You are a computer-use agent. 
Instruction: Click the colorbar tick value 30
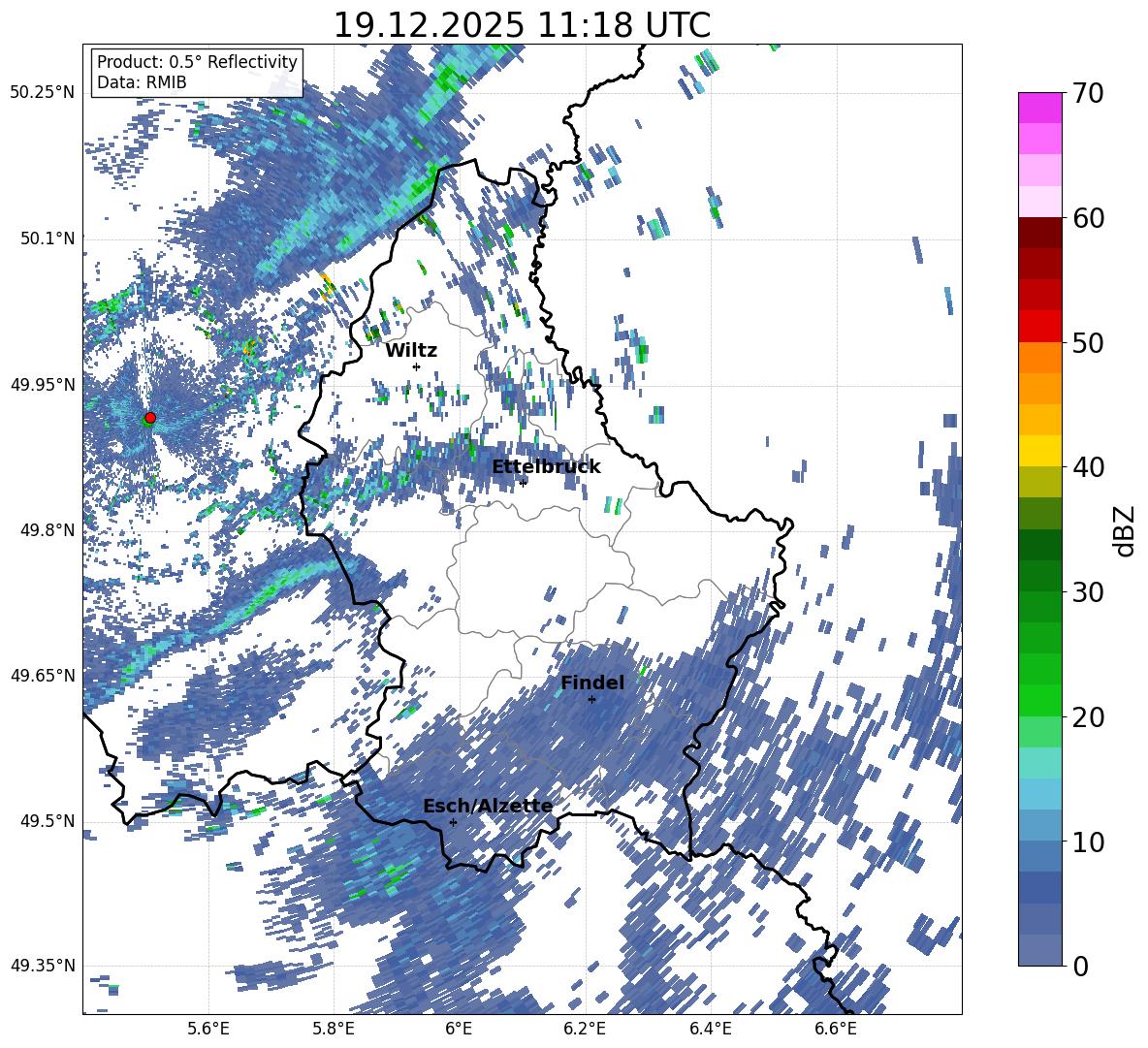[x=1089, y=592]
